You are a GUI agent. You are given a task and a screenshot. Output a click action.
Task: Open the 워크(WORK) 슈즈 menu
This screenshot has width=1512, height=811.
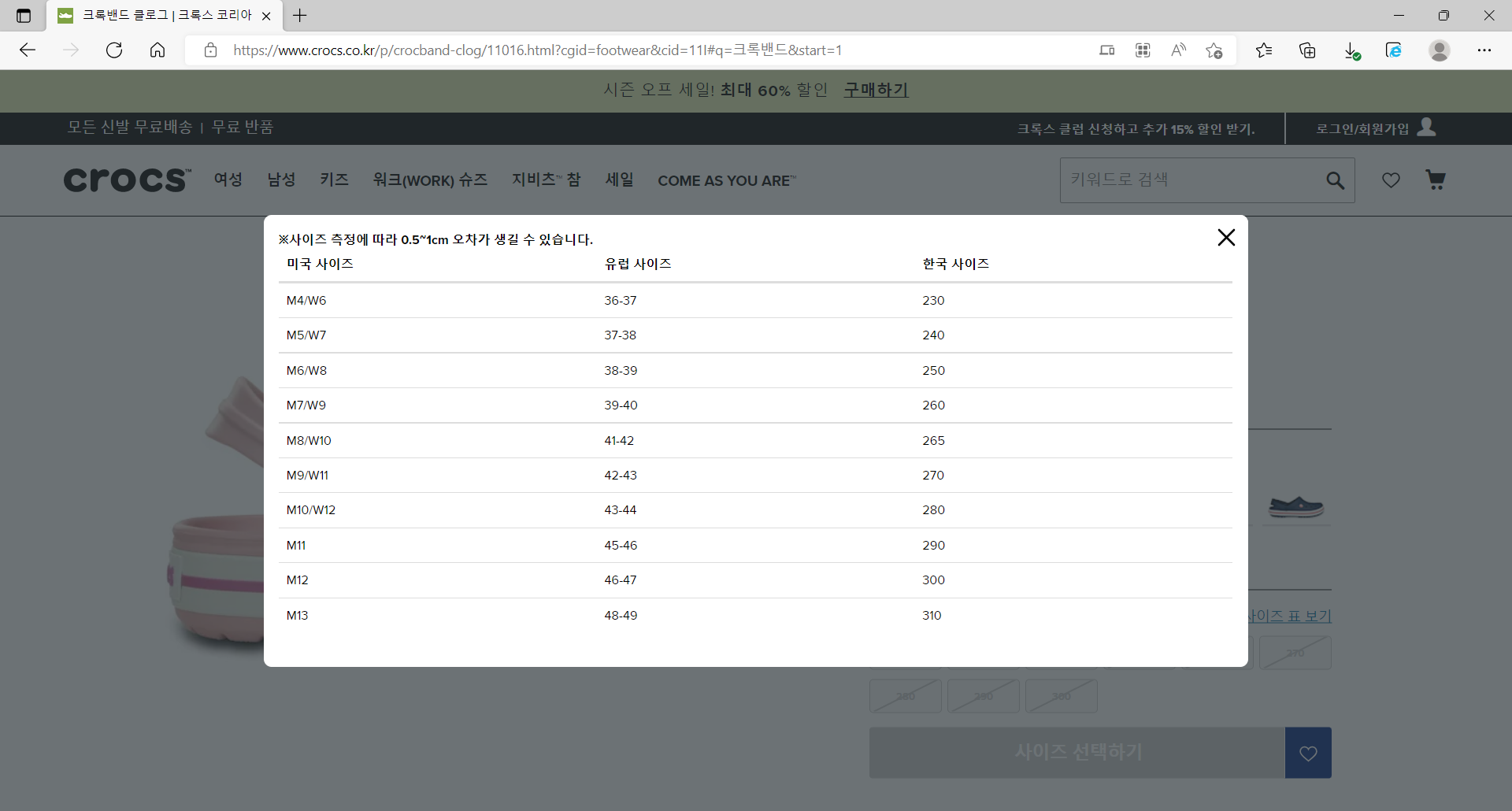pyautogui.click(x=430, y=180)
